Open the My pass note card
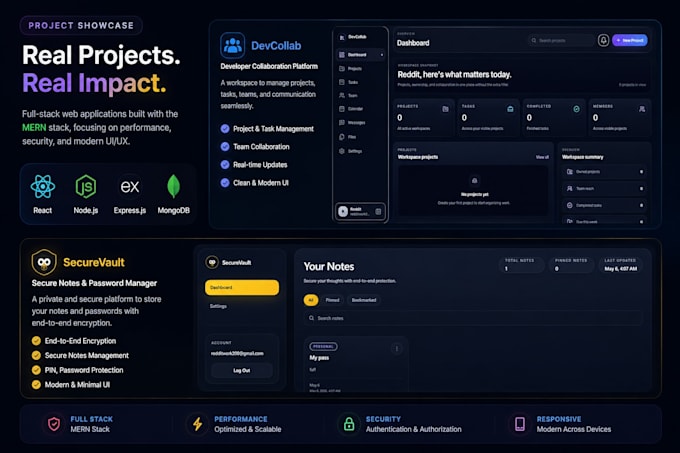The height and width of the screenshot is (453, 680). (356, 364)
